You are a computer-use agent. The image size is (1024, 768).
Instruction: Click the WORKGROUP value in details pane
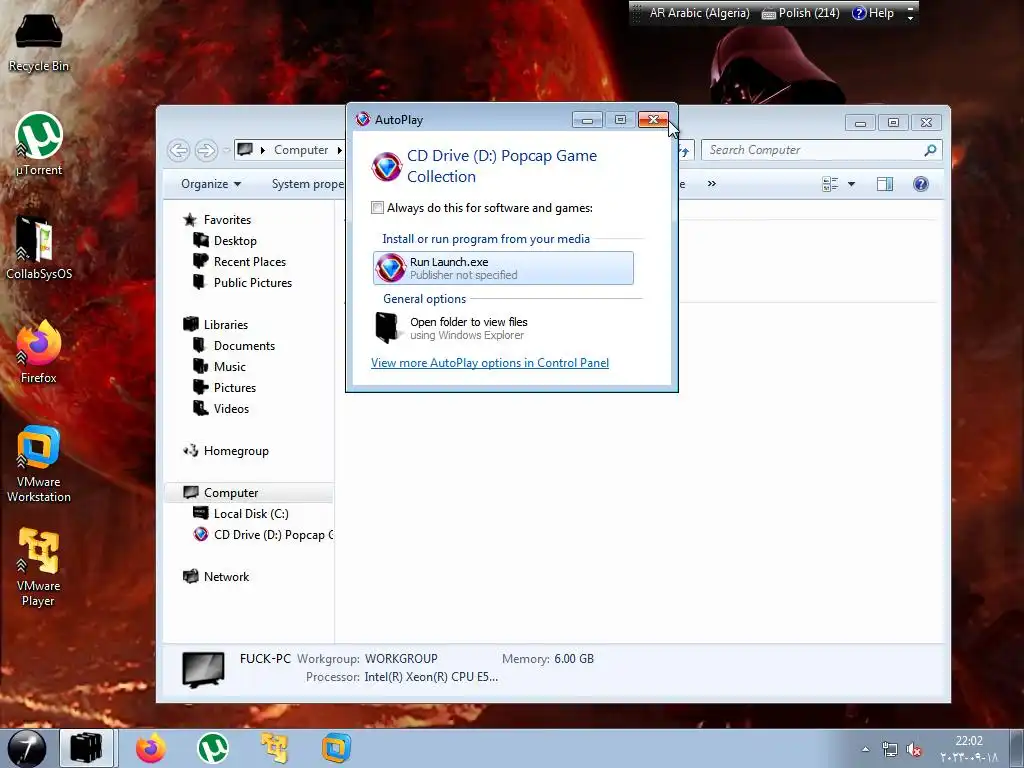click(401, 659)
